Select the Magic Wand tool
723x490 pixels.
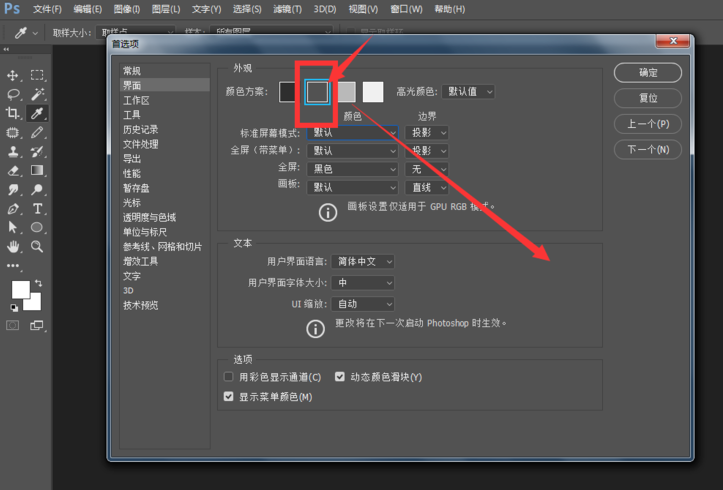coord(37,94)
